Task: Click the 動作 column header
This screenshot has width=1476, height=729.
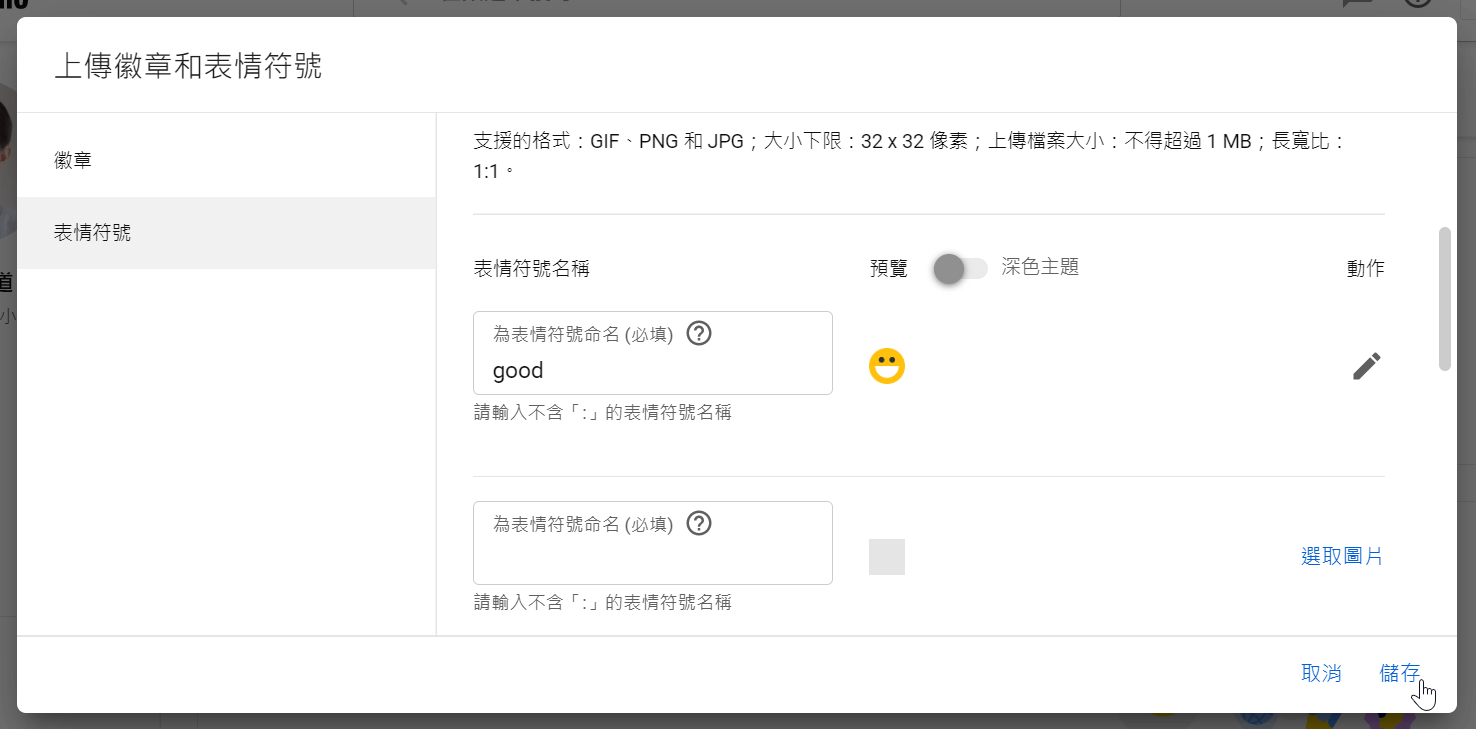Action: pyautogui.click(x=1365, y=268)
